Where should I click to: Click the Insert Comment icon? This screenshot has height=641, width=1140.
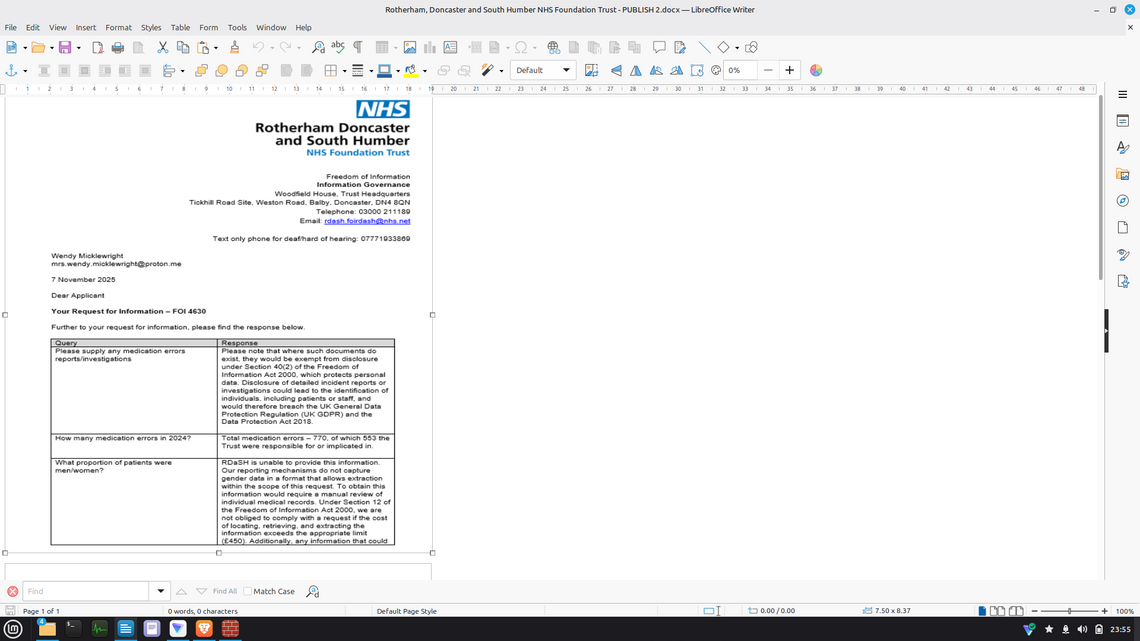[x=659, y=47]
